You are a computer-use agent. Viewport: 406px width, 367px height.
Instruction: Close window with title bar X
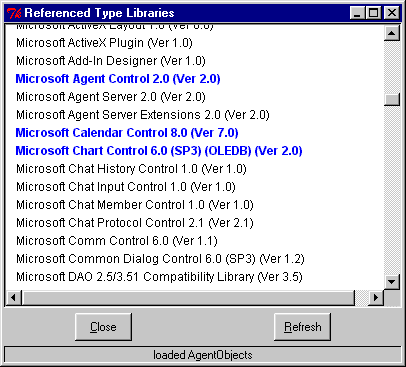tap(392, 13)
